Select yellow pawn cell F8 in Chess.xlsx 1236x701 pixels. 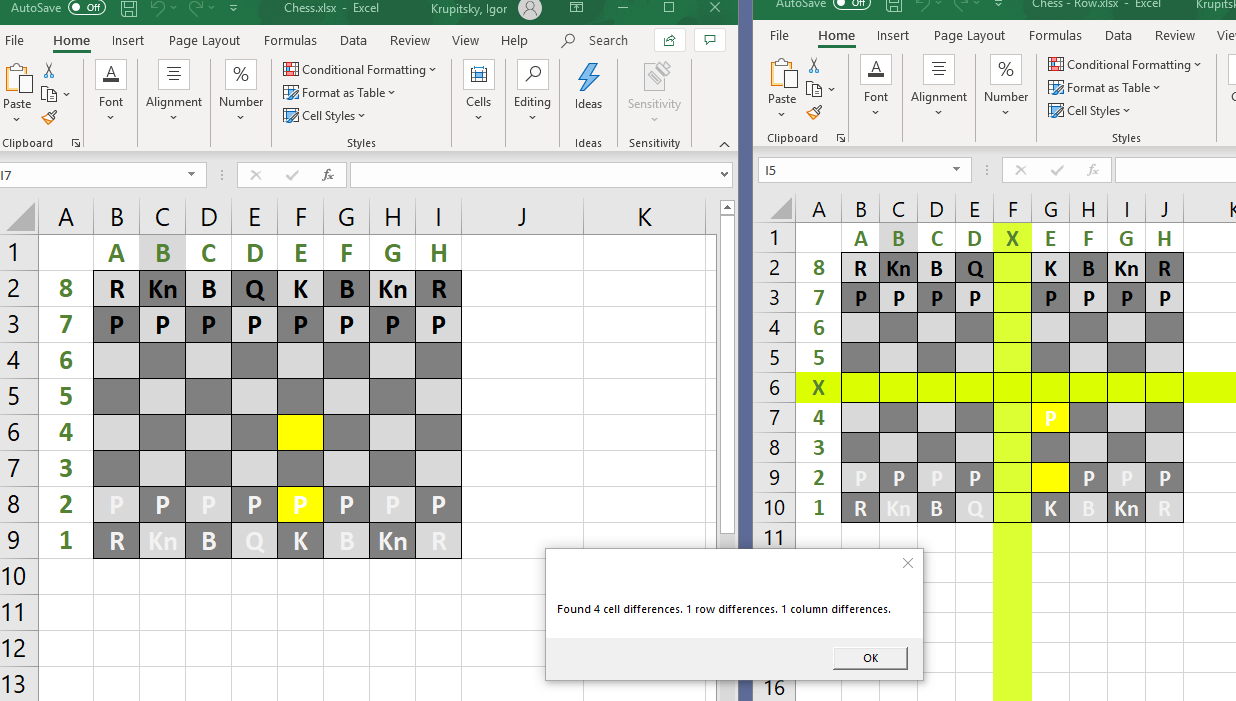tap(301, 505)
